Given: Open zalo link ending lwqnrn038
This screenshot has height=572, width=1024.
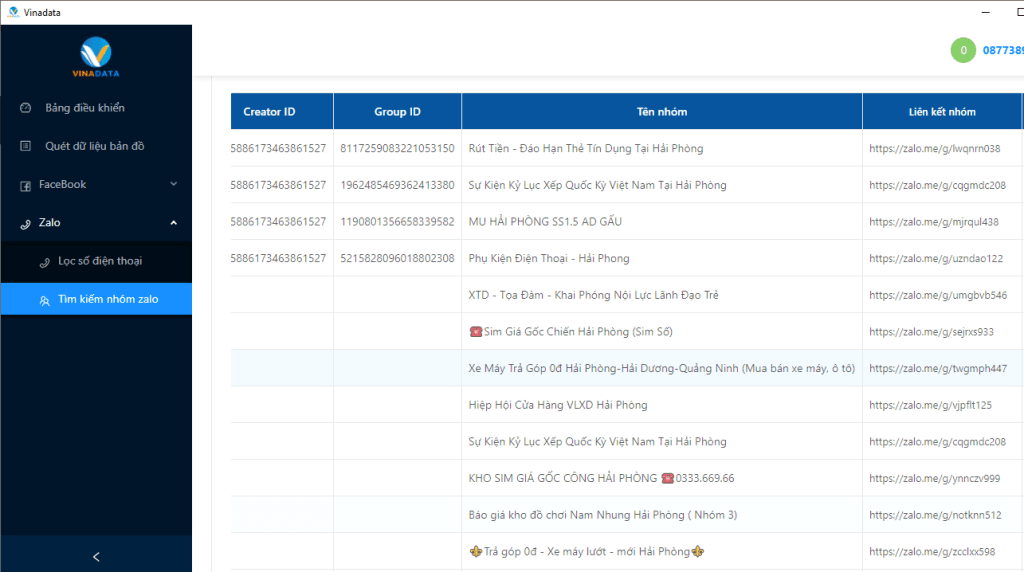Looking at the screenshot, I should tap(934, 149).
